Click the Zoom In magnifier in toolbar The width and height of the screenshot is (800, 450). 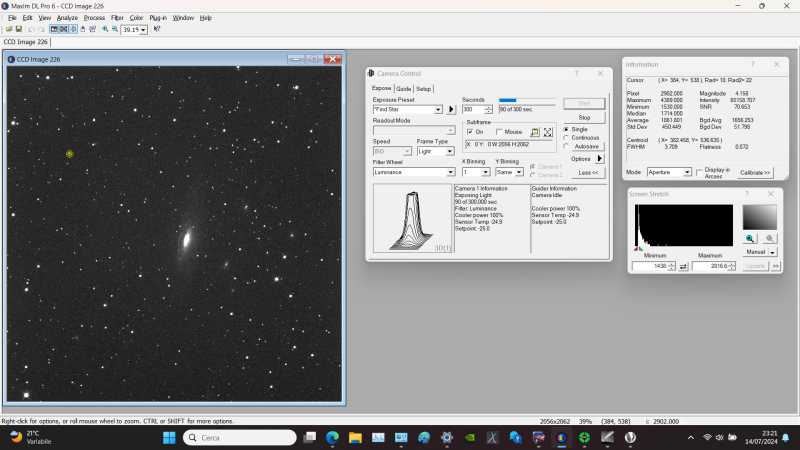tap(105, 29)
